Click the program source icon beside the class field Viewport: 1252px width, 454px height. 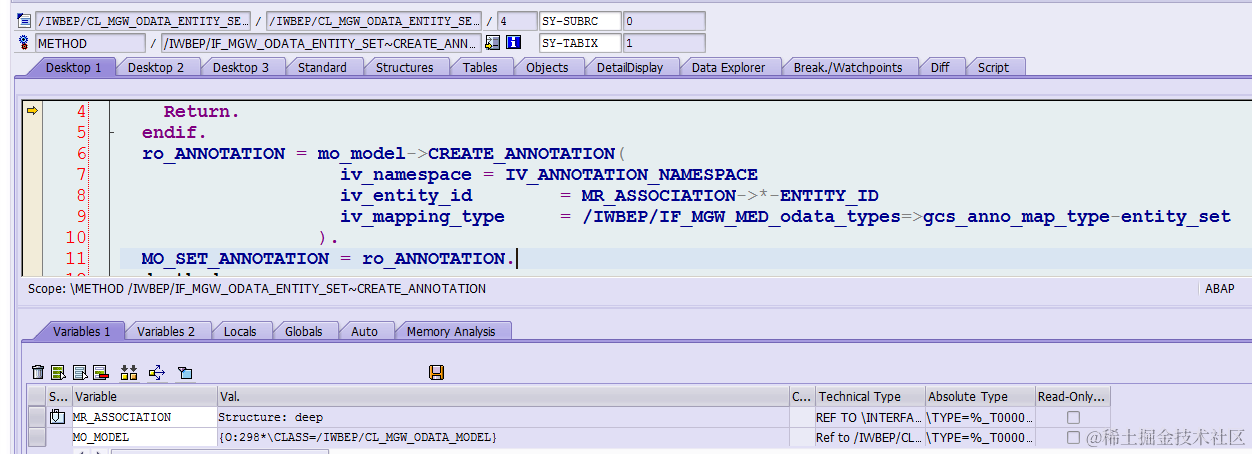[x=25, y=21]
